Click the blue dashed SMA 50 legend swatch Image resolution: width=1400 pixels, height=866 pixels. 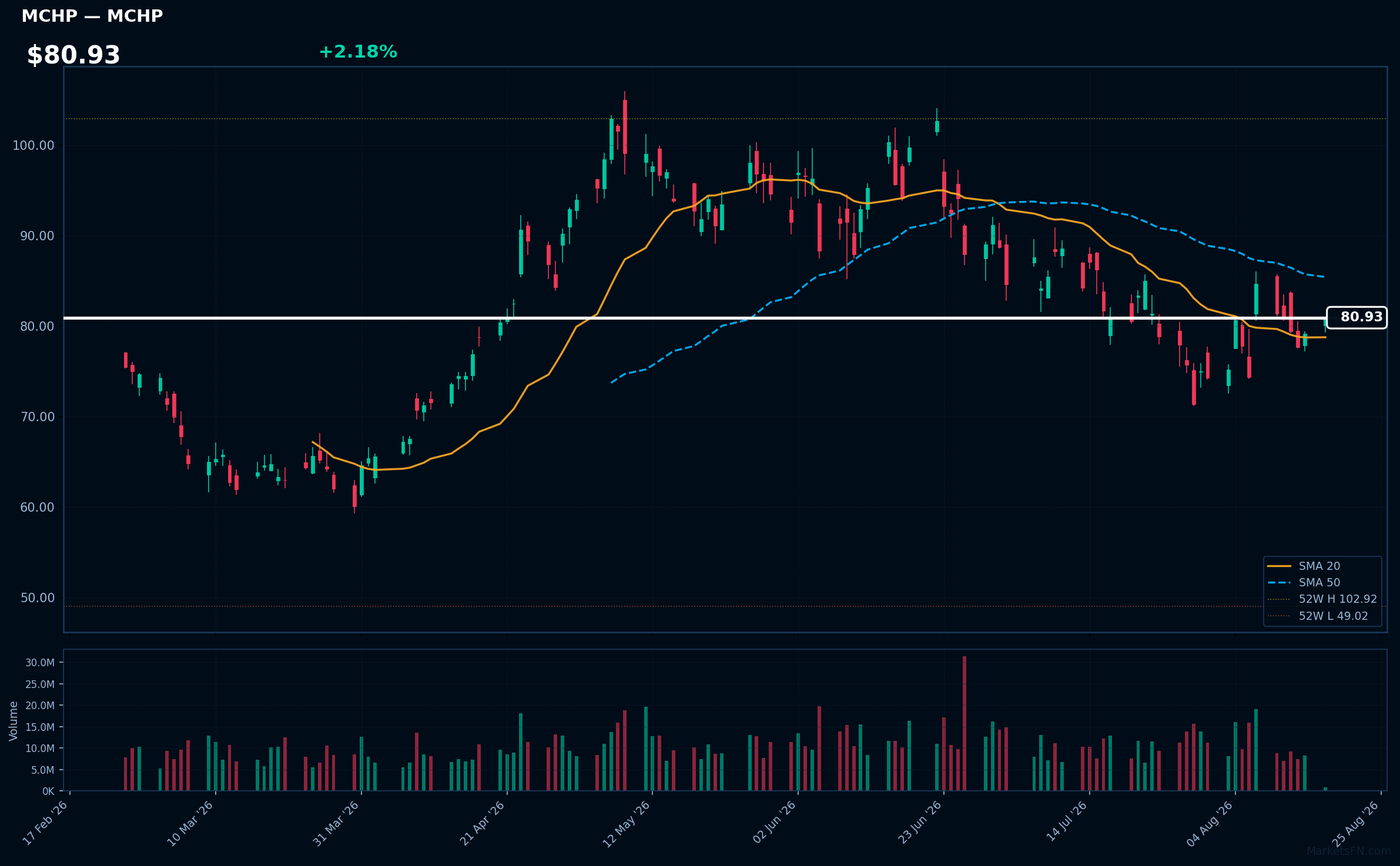(x=1279, y=583)
